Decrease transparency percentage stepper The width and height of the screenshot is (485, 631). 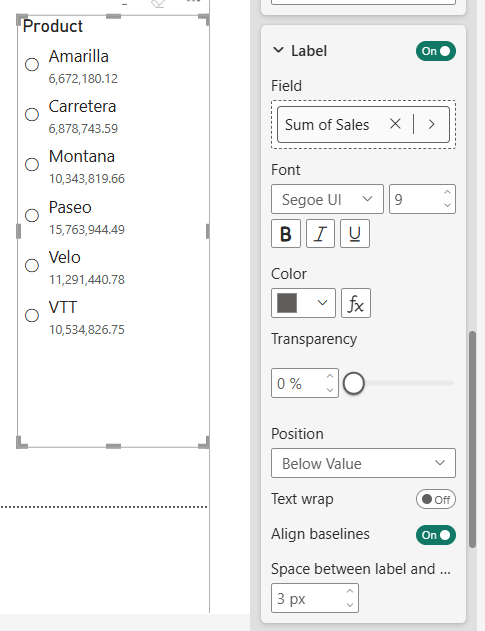(330, 390)
